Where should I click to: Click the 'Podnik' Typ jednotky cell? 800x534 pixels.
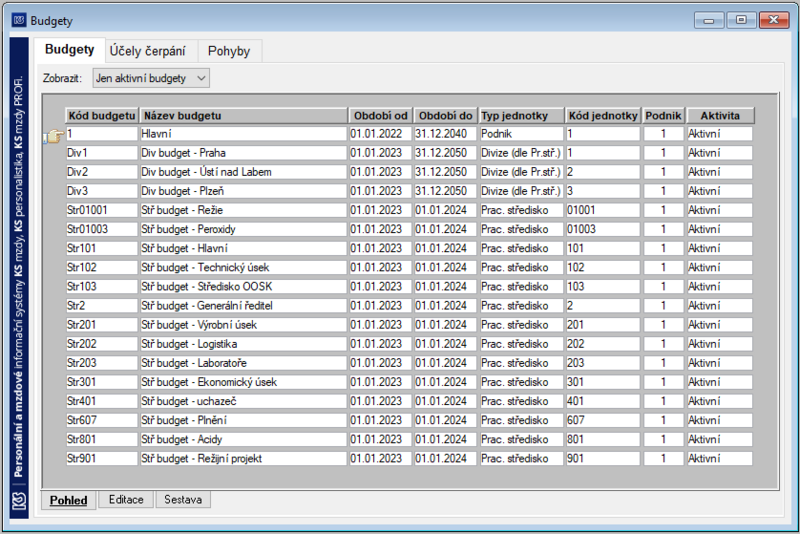point(521,134)
